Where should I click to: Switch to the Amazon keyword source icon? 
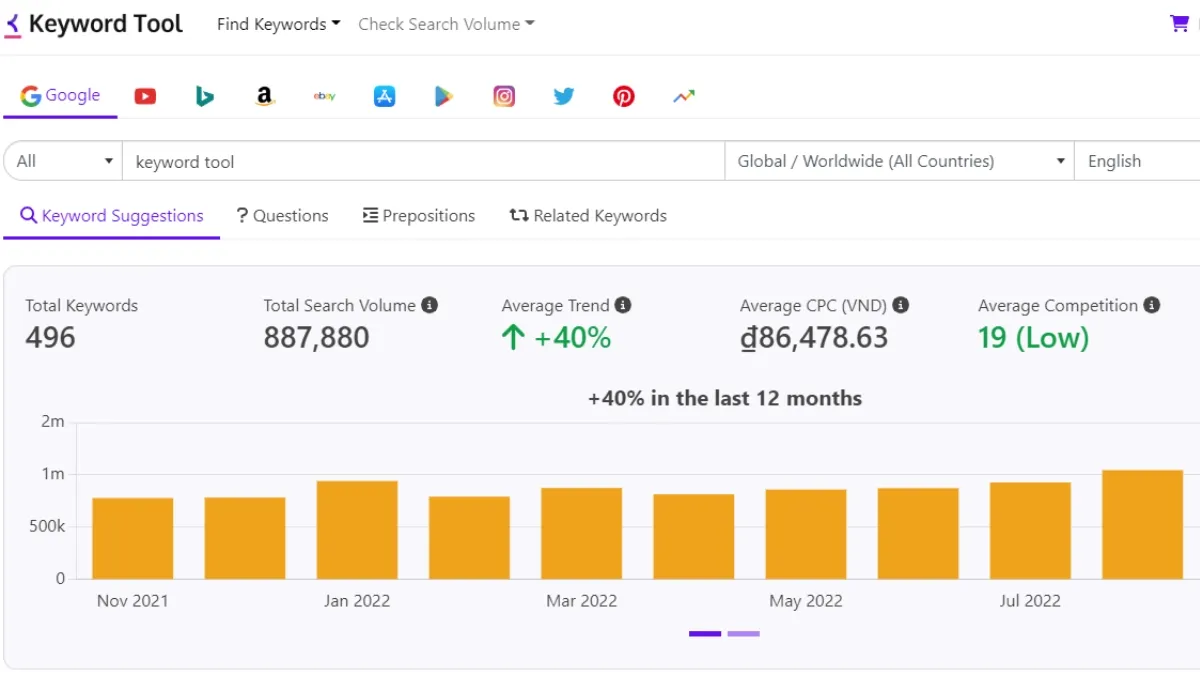point(264,95)
